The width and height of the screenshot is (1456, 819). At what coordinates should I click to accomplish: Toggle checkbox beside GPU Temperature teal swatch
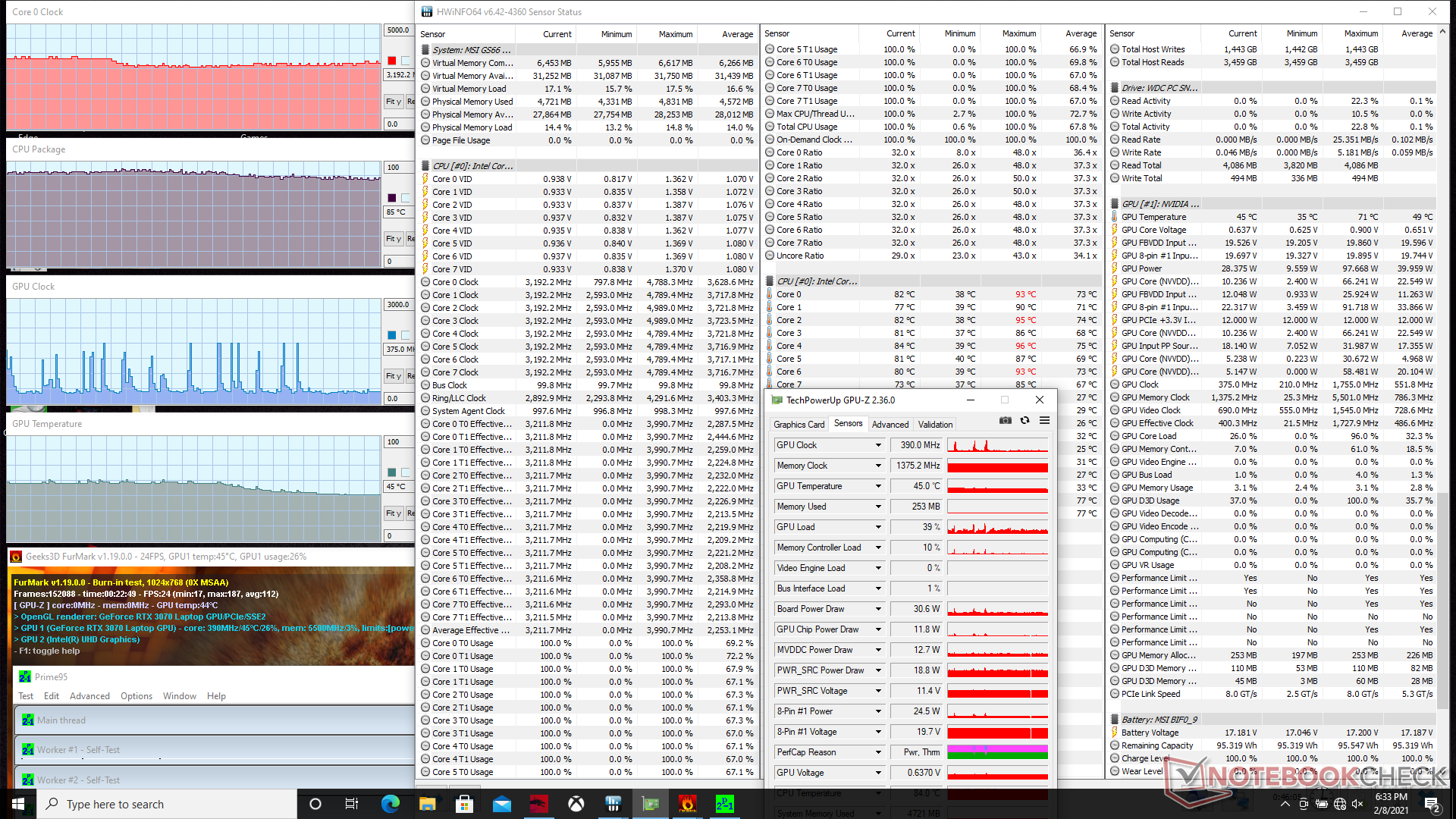(x=406, y=472)
